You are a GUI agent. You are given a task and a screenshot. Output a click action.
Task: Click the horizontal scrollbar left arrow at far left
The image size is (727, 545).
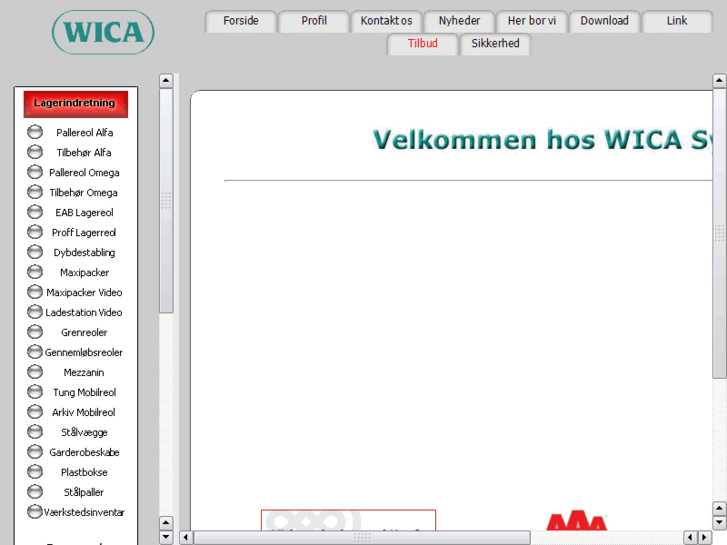pos(186,537)
